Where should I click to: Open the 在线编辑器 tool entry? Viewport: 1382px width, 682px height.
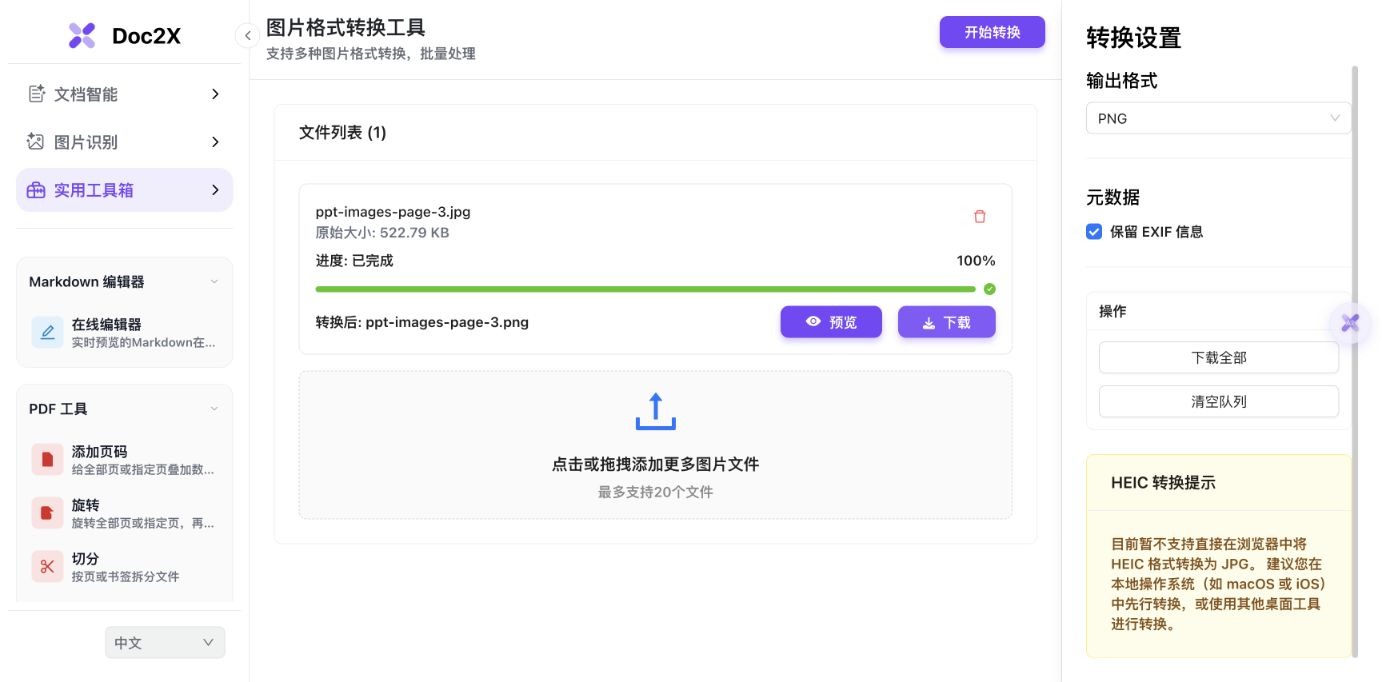click(124, 332)
